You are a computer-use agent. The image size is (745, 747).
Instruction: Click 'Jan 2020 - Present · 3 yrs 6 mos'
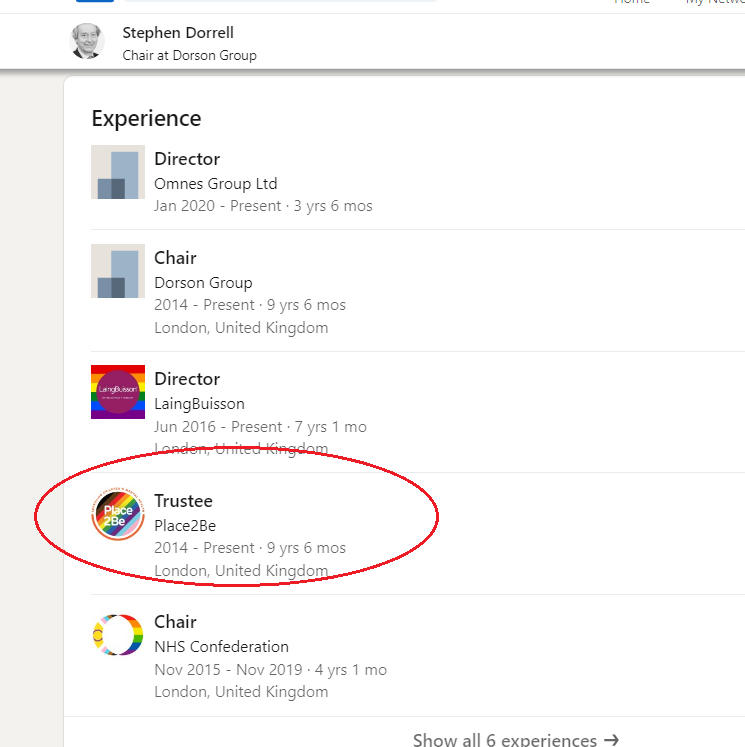tap(263, 206)
